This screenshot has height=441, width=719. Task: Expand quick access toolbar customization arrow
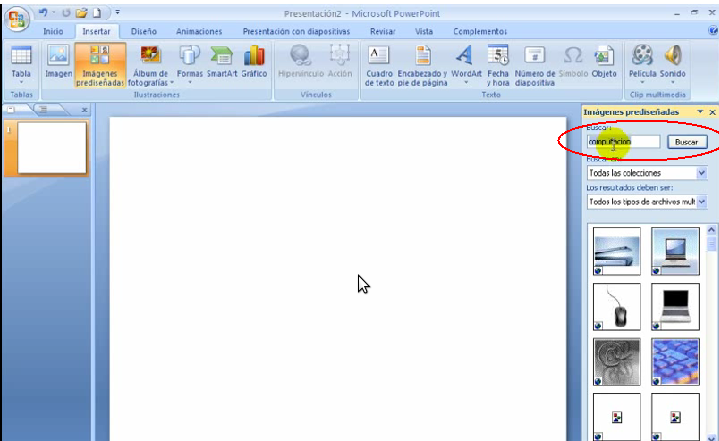click(x=117, y=12)
